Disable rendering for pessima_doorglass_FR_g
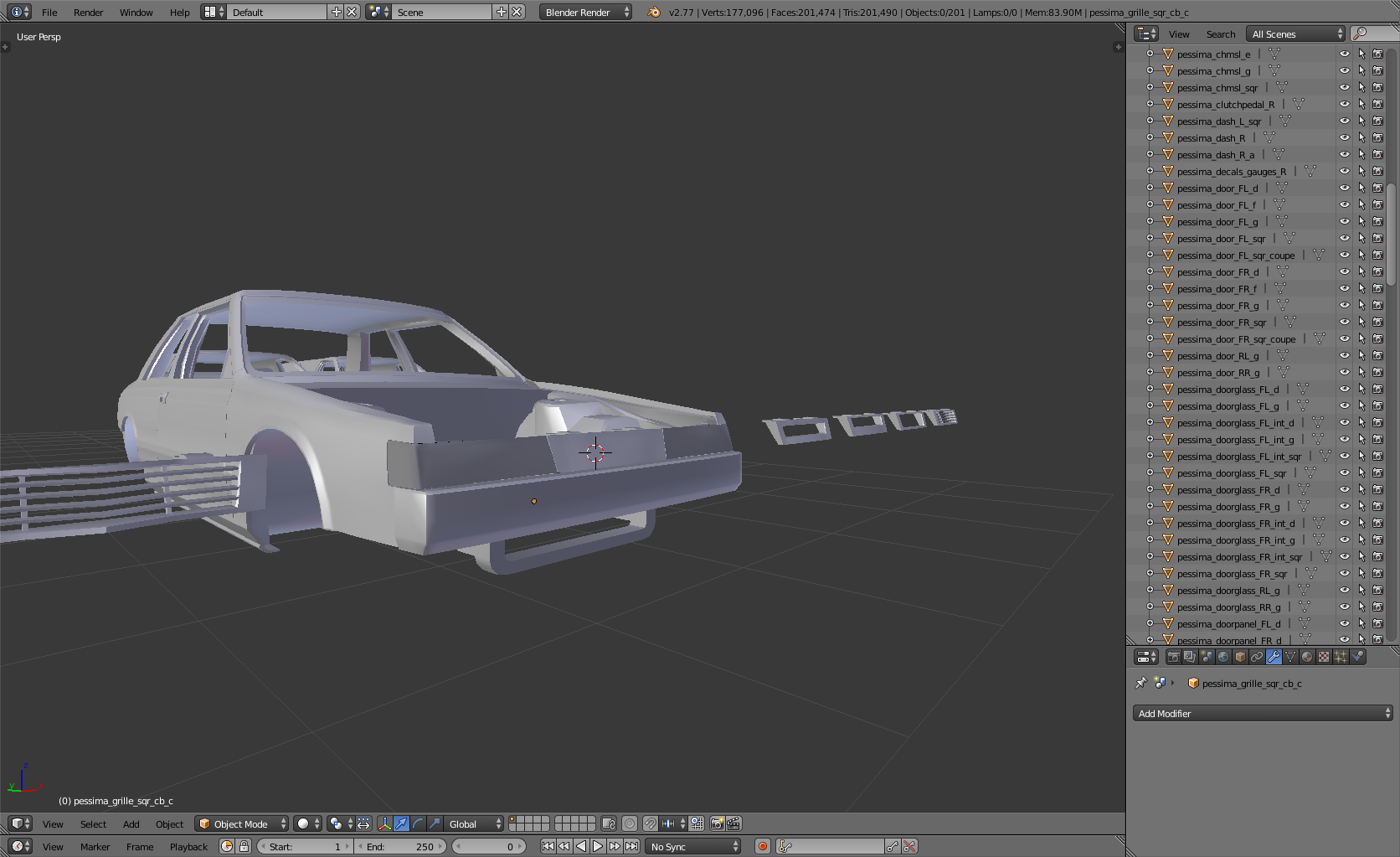Screen dimensions: 1400x857 pyautogui.click(x=1377, y=507)
